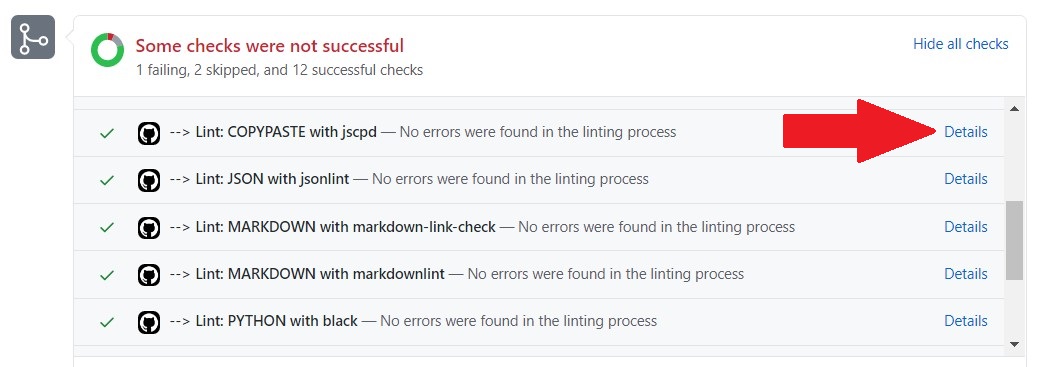Open Details for PYTHON with black
Viewport: 1053px width, 367px height.
point(966,321)
